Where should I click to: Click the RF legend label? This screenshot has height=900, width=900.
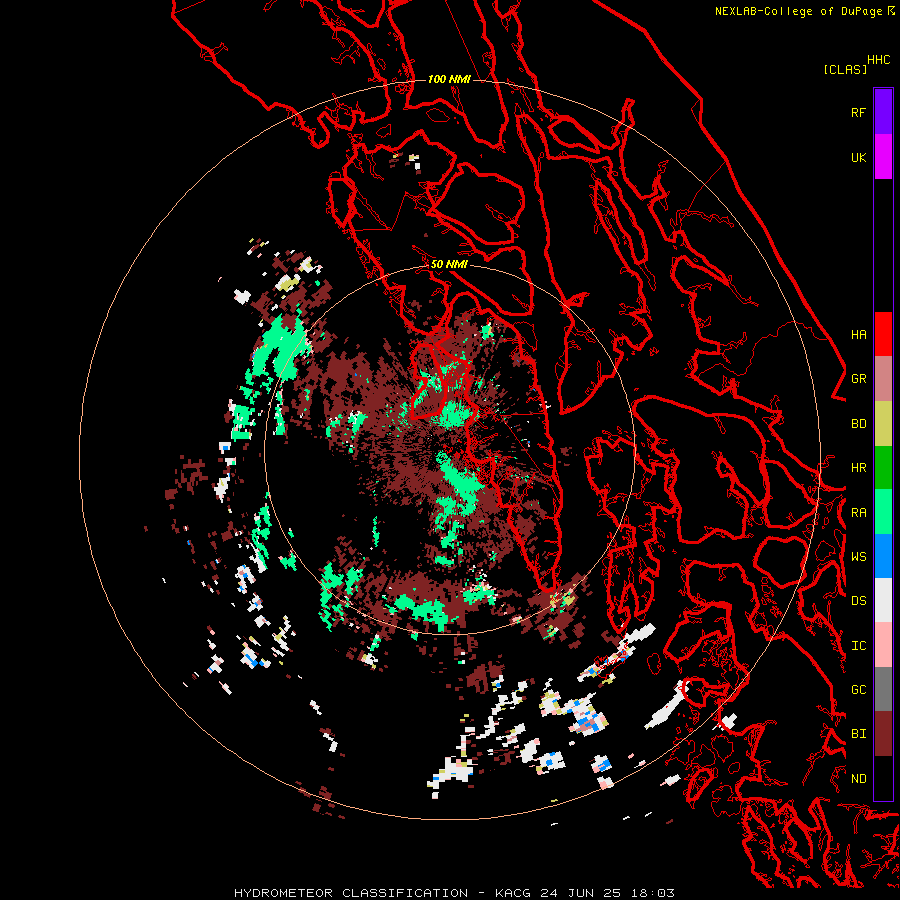[858, 112]
